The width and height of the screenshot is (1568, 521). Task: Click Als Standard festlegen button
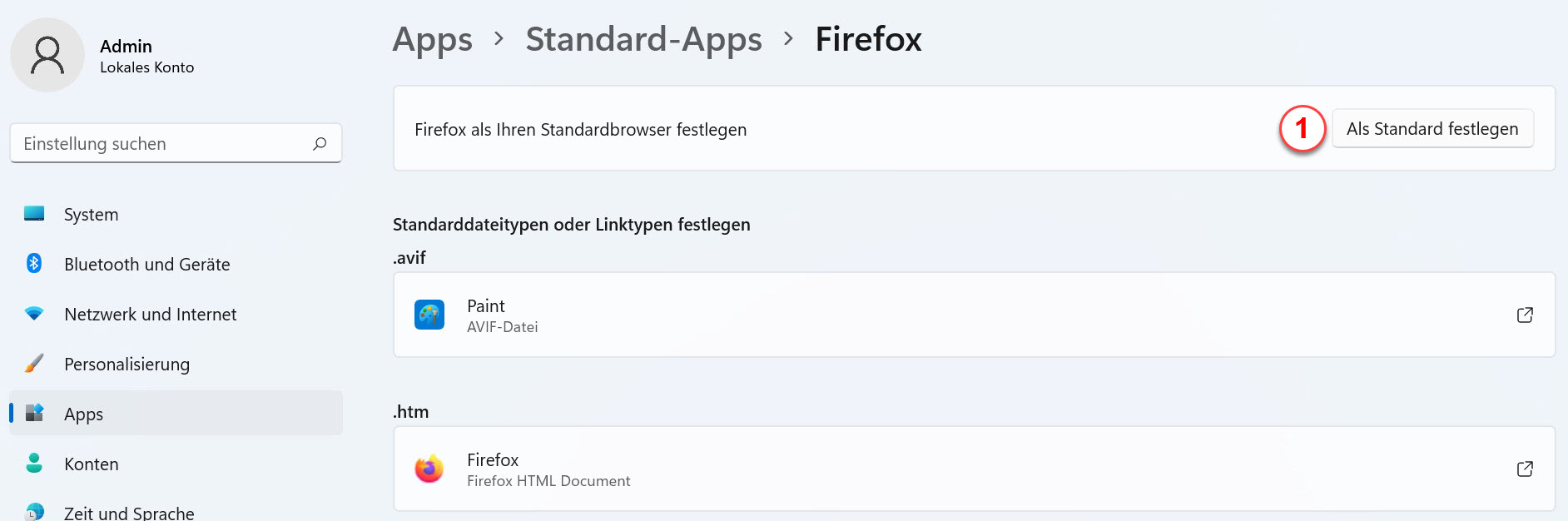(1432, 129)
